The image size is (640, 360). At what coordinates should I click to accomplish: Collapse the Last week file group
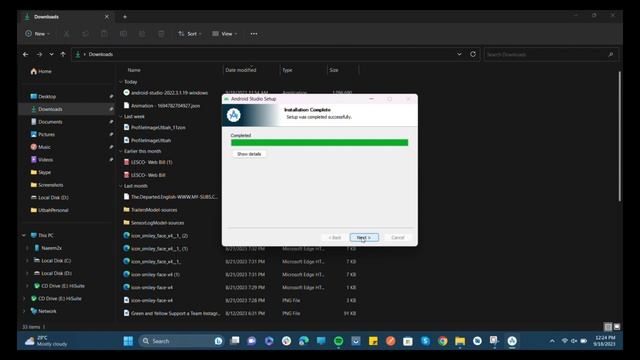tap(121, 117)
